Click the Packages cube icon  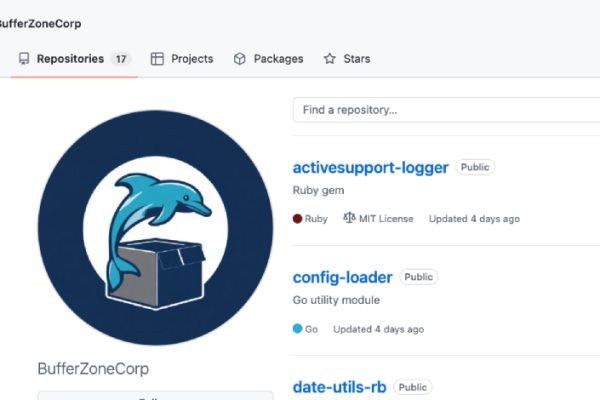[240, 59]
